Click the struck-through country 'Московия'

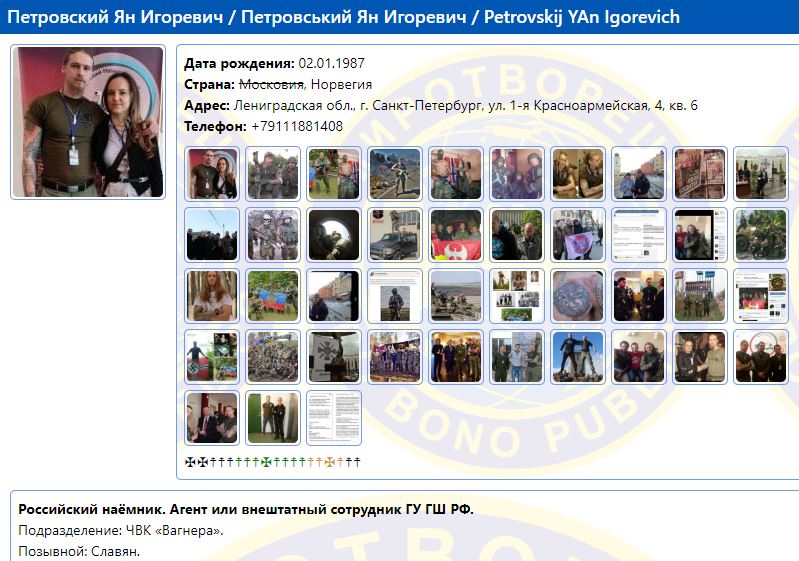point(271,85)
